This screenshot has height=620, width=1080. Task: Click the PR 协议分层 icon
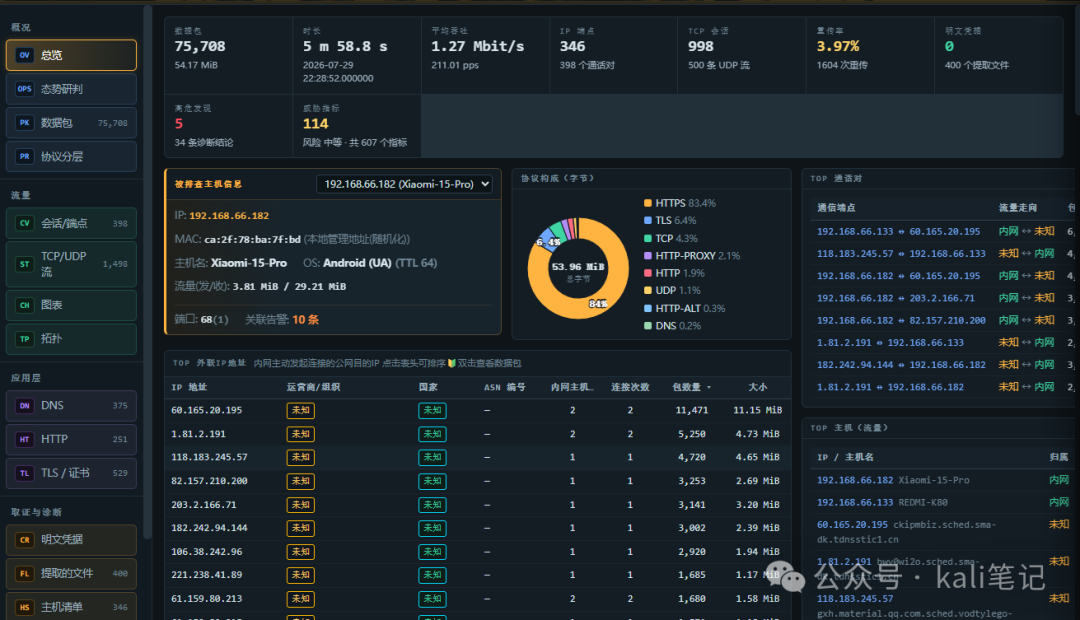click(25, 156)
